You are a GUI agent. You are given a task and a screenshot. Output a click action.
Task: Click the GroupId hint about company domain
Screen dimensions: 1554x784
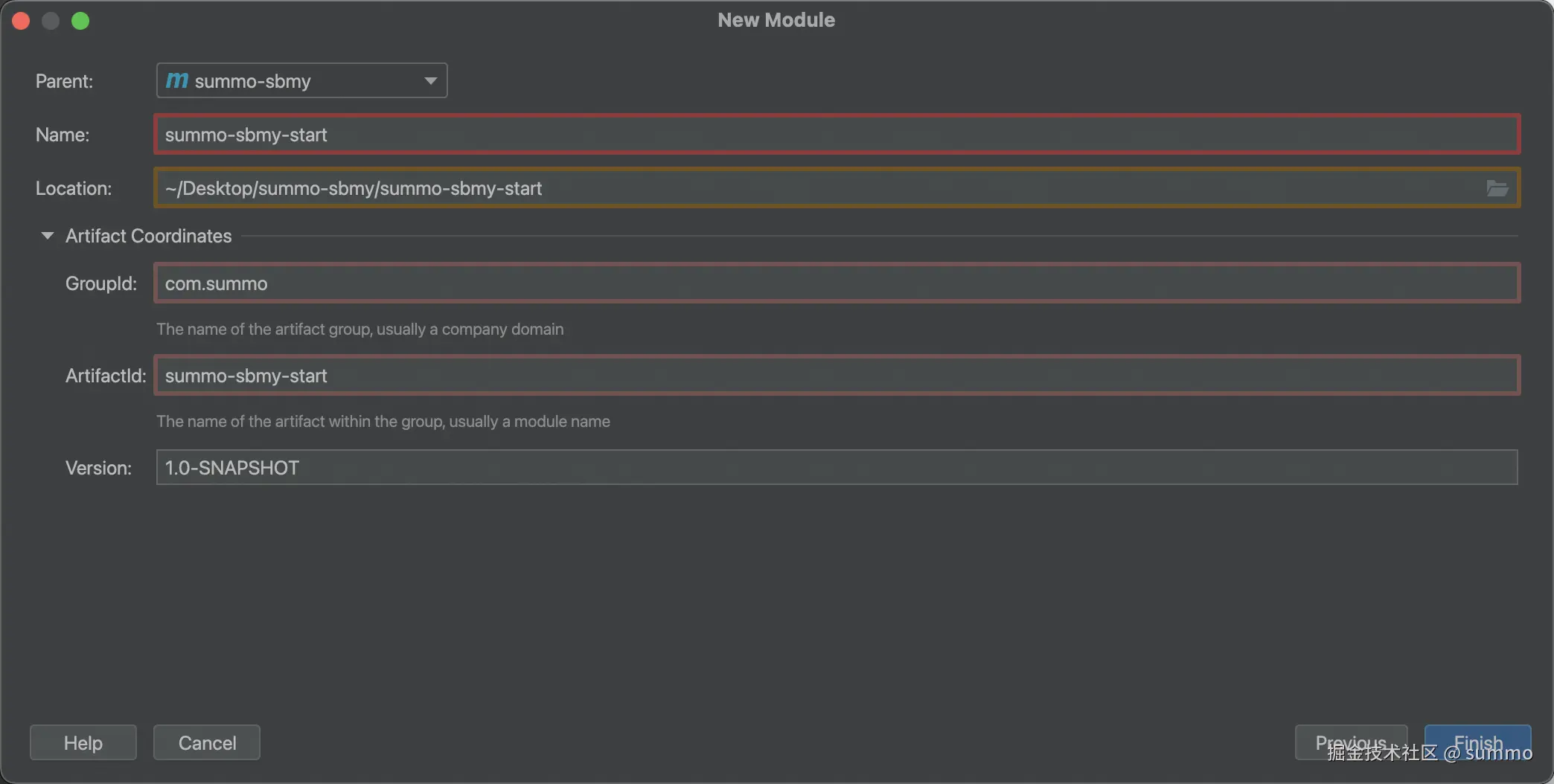pyautogui.click(x=359, y=329)
